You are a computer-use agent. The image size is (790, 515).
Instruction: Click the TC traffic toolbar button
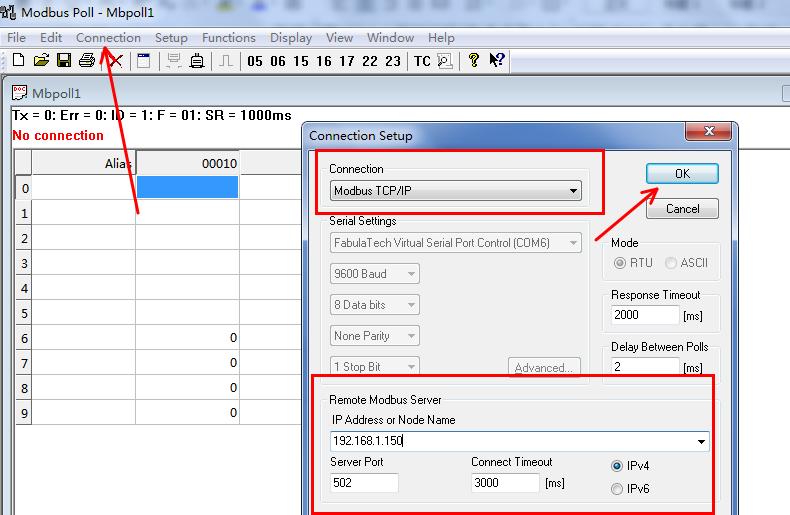point(422,62)
